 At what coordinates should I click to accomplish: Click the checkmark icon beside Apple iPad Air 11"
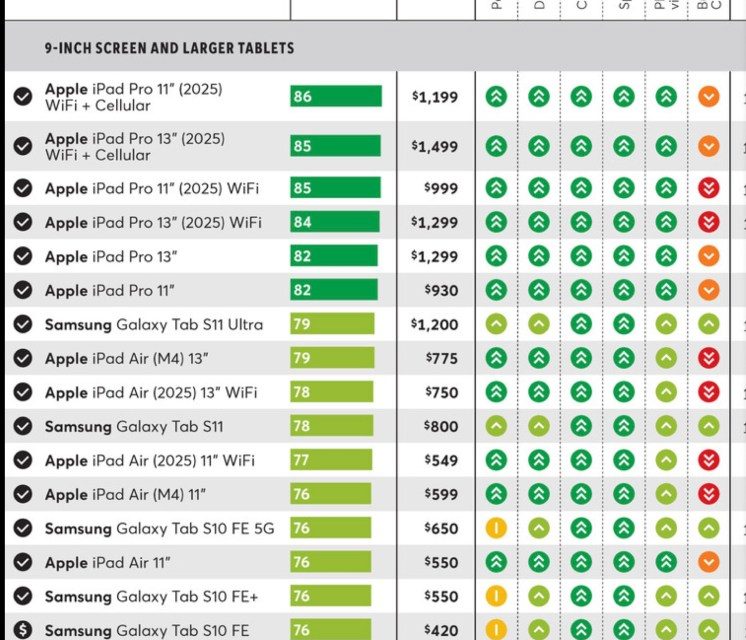click(x=23, y=562)
